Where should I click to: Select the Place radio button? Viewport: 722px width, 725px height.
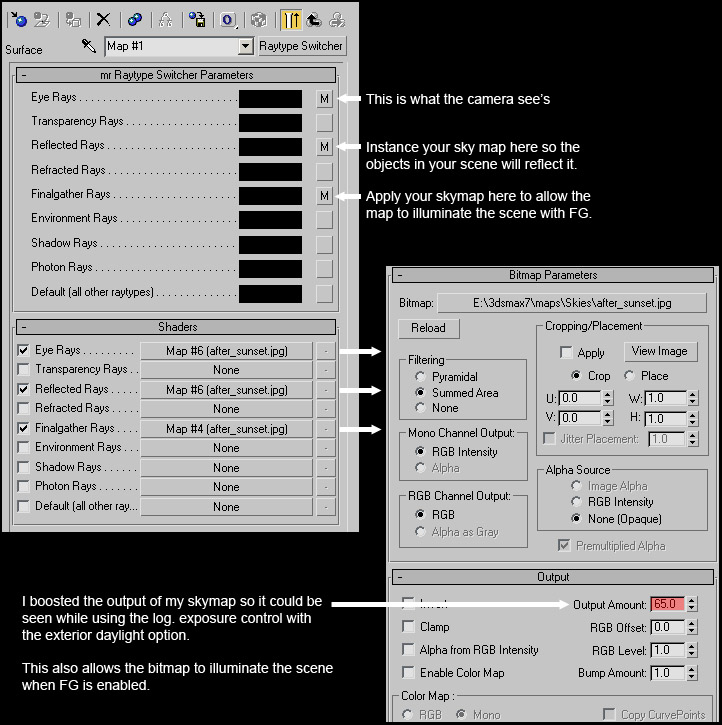629,375
